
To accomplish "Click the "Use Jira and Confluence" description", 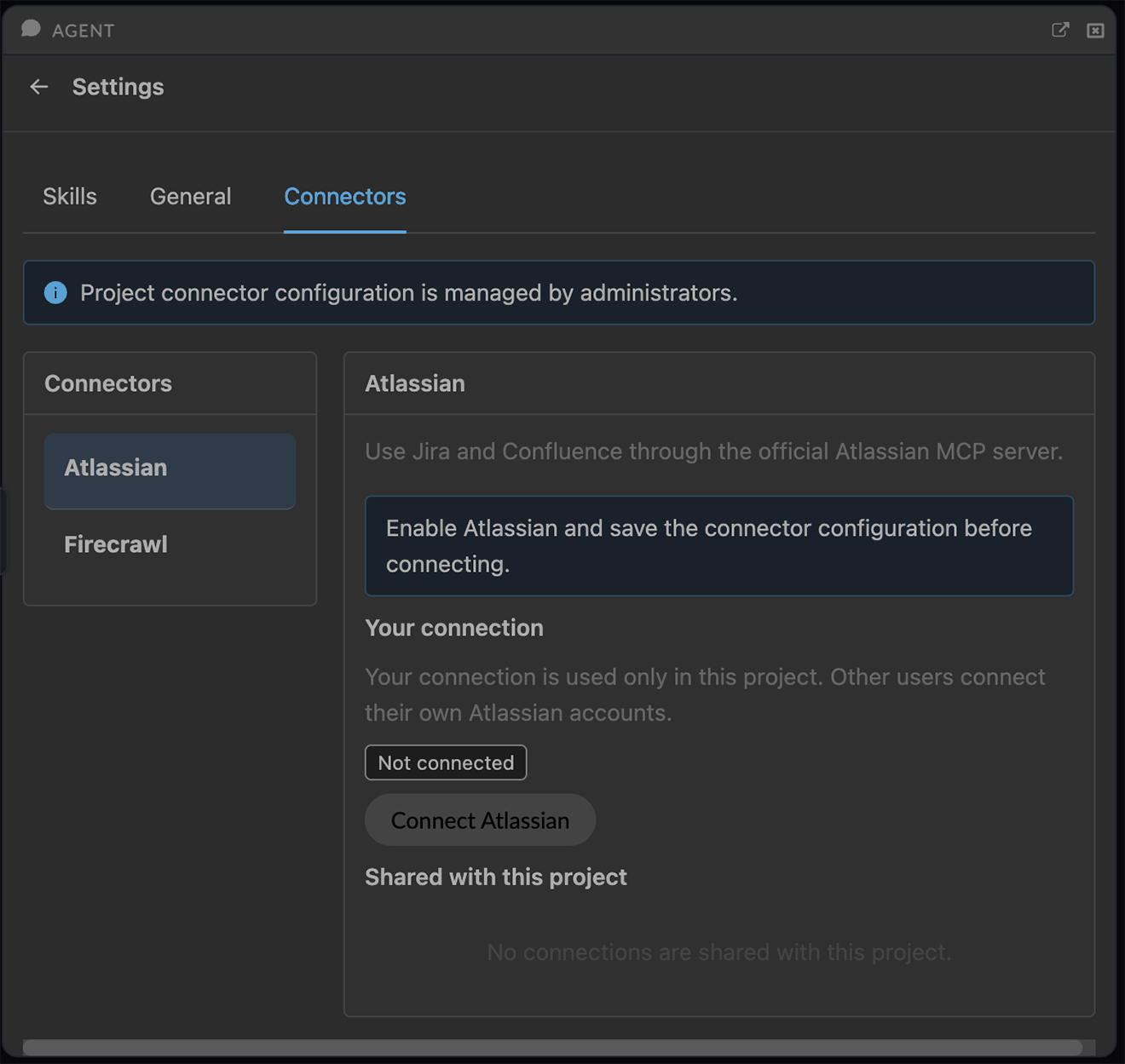I will coord(714,451).
